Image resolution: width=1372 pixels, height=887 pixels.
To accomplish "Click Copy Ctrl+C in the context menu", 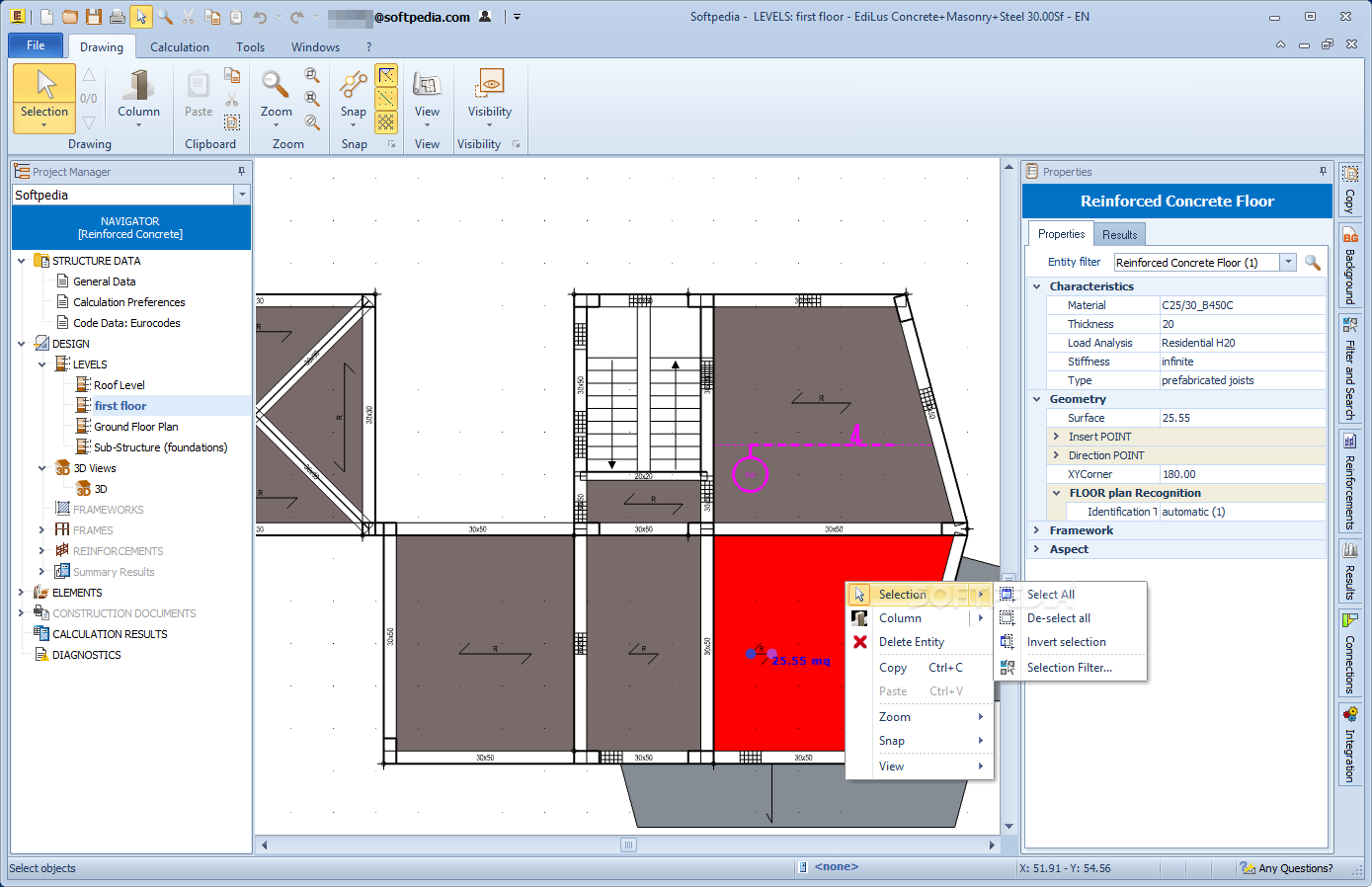I will click(920, 668).
